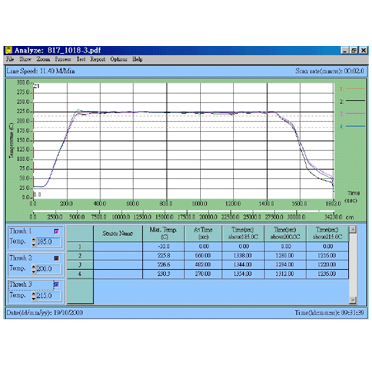This screenshot has height=372, width=372.
Task: Toggle the Thresh 2 checkbox
Action: tap(56, 258)
